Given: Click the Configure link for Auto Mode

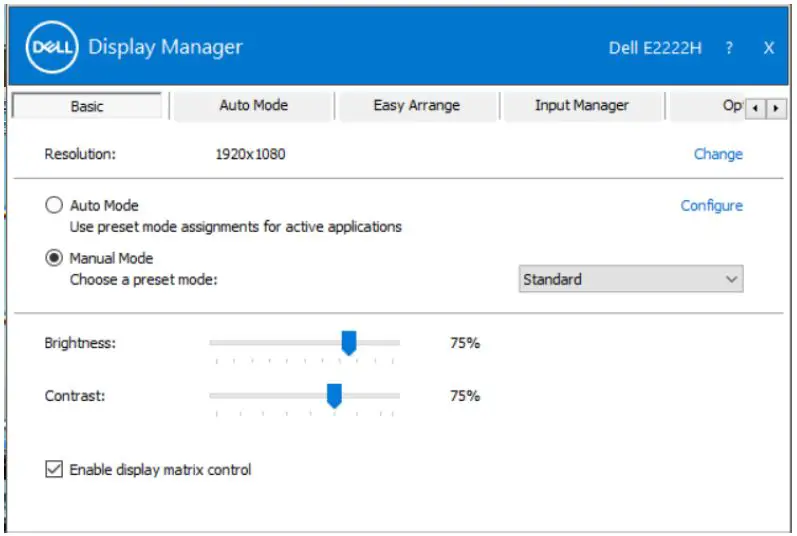Looking at the screenshot, I should pos(712,206).
